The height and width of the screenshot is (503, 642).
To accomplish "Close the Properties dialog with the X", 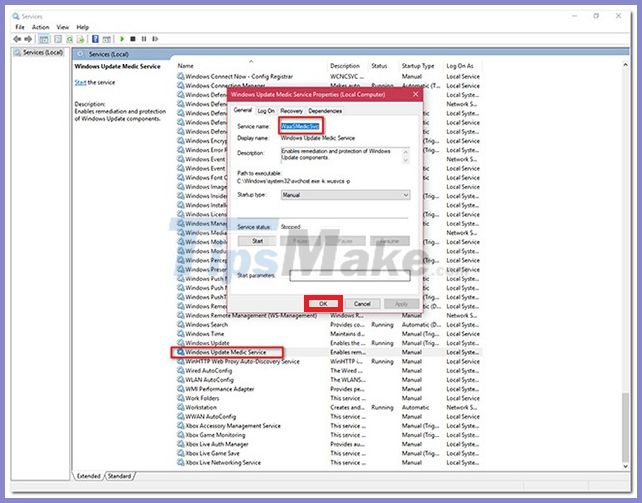I will [416, 95].
